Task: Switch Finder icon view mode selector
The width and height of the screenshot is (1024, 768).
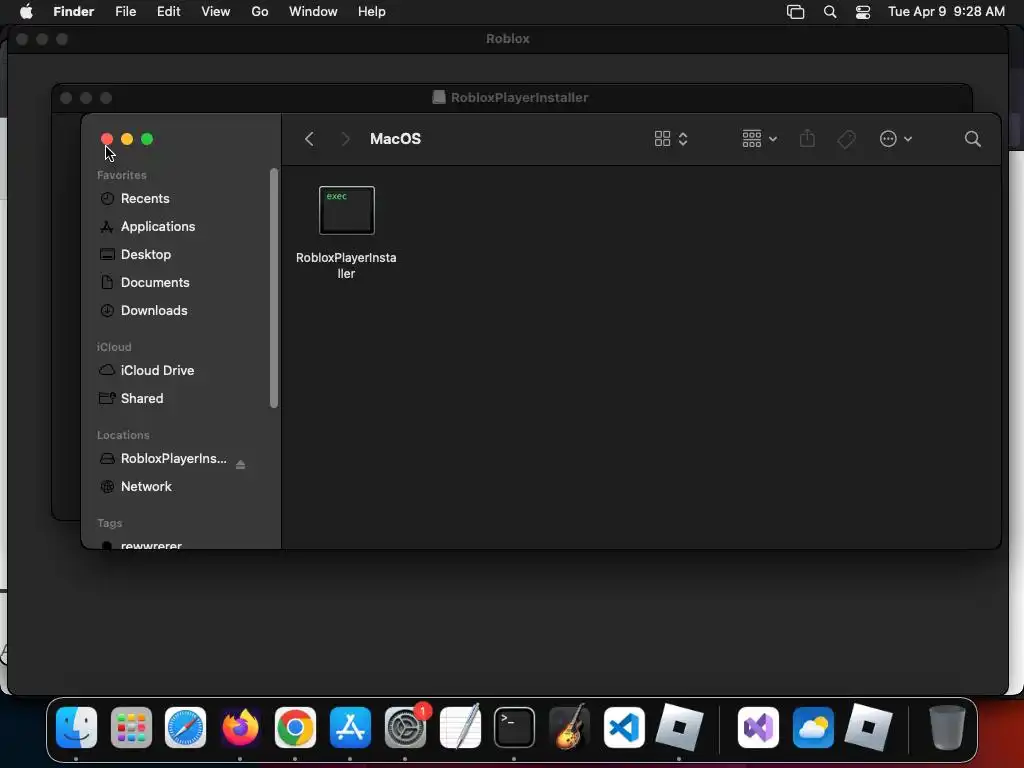Action: coord(671,139)
